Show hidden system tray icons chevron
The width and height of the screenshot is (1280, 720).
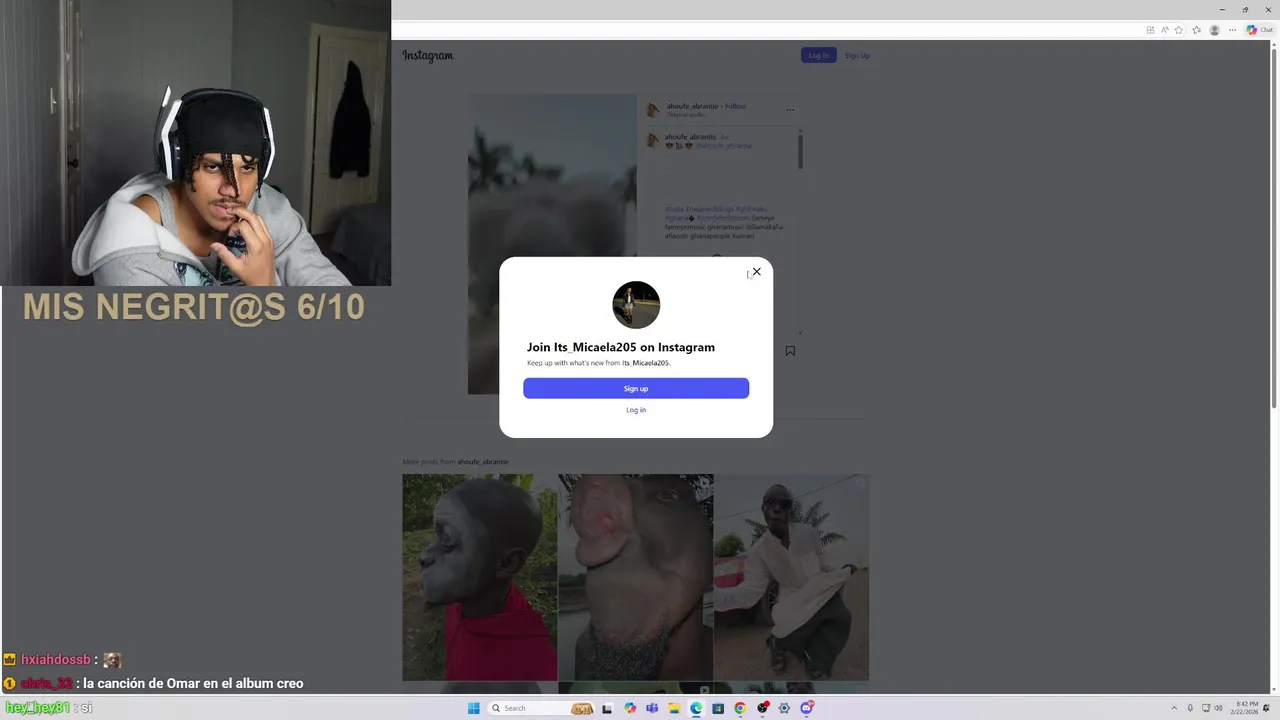point(1174,708)
